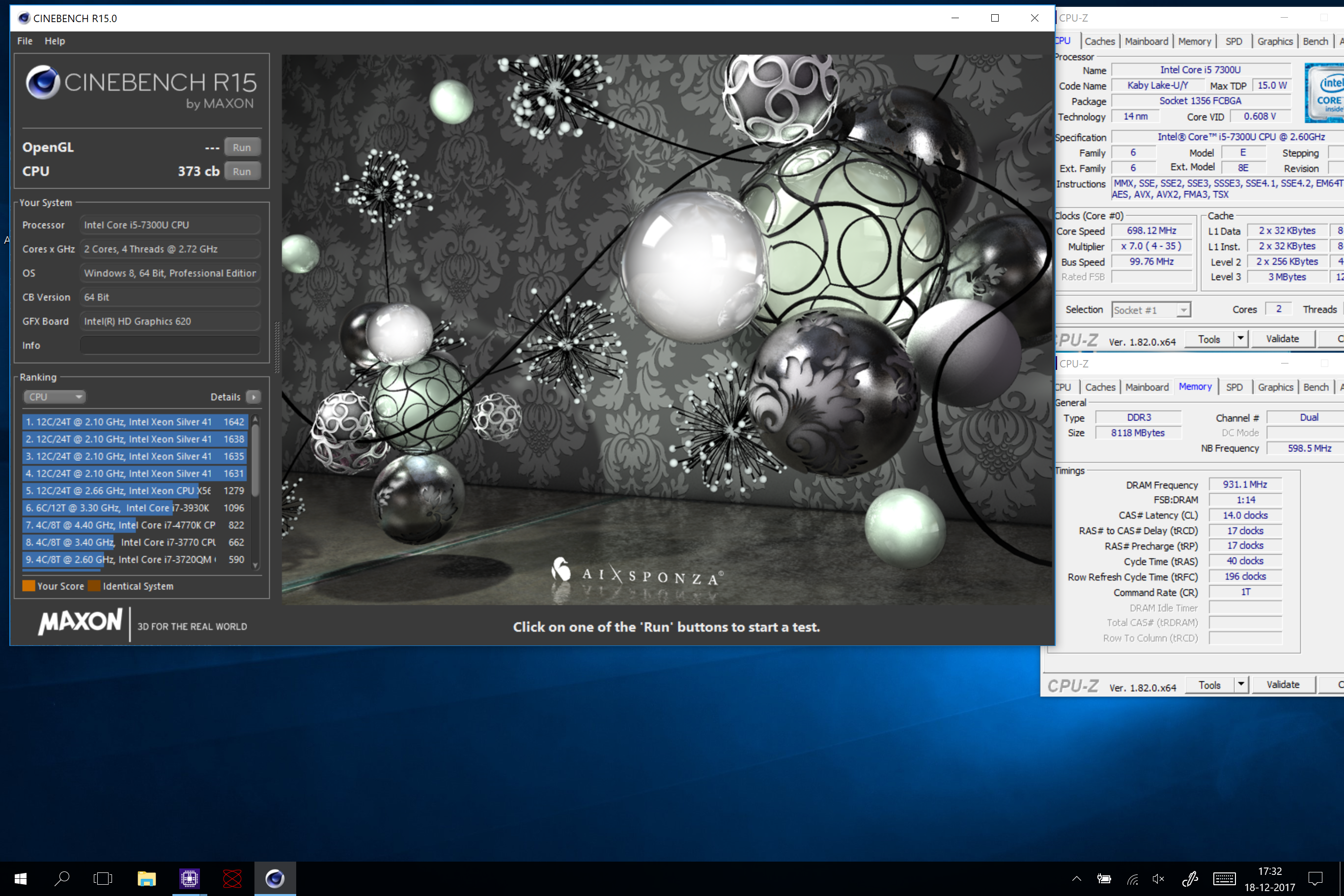Open Bench tab in upper CPU-Z
This screenshot has width=1344, height=896.
1316,41
